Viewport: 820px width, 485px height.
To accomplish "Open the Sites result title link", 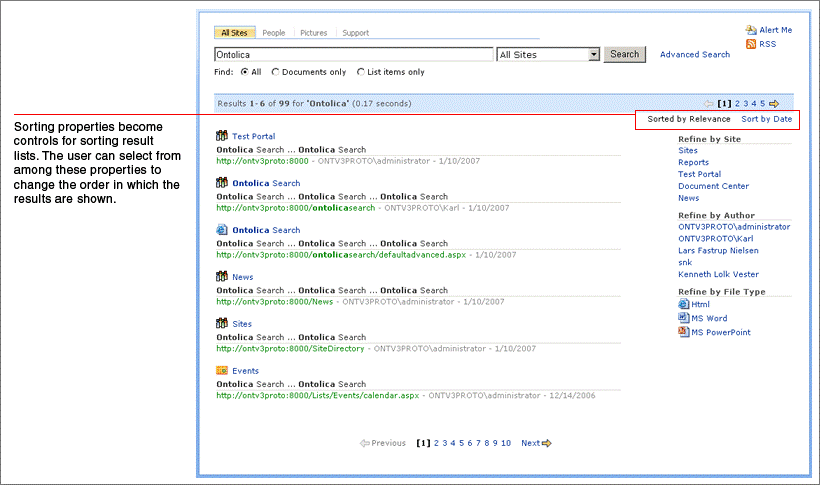I will [x=242, y=324].
